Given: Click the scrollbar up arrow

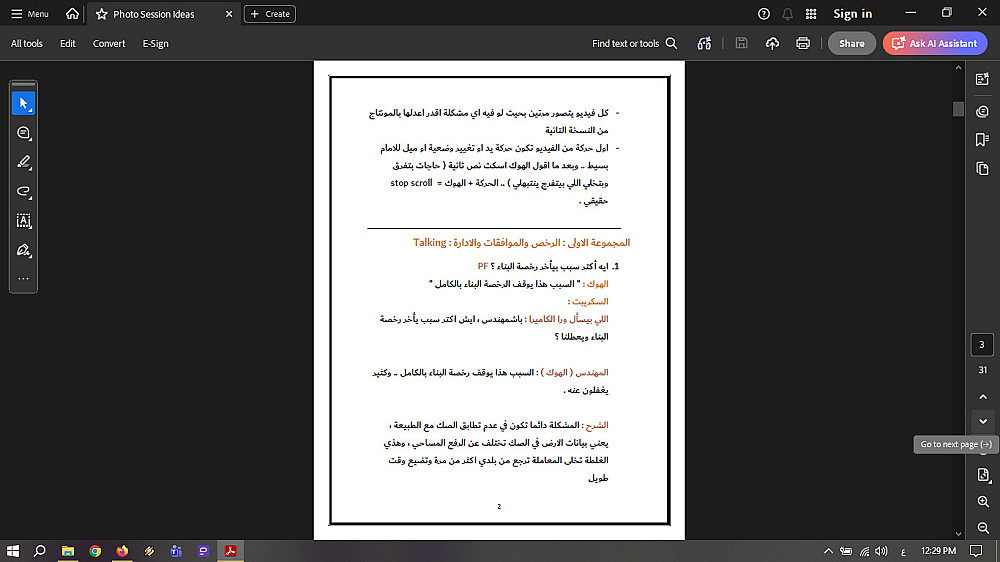Looking at the screenshot, I should 958,67.
